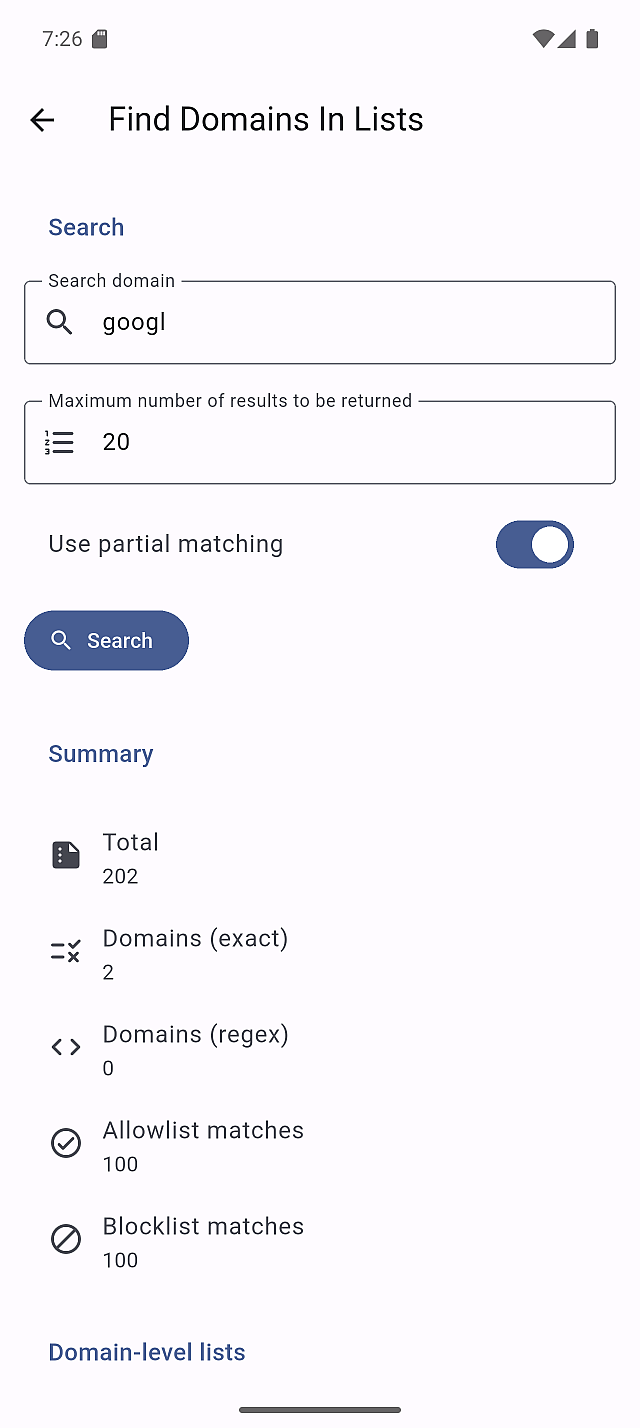Click the numbered list icon beside 20
640x1428 pixels.
coord(60,442)
